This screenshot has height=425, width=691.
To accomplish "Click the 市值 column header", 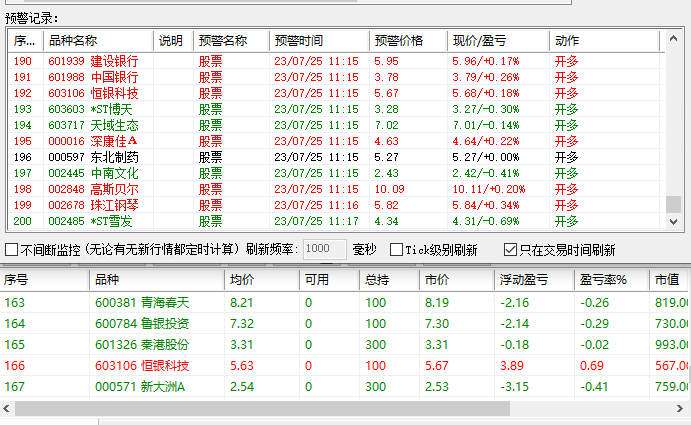I will click(x=668, y=280).
